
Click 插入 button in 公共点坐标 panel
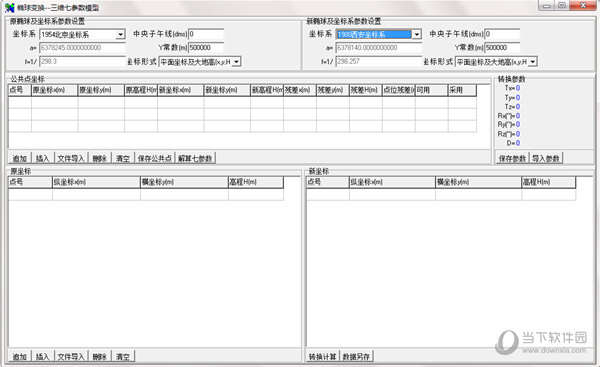click(x=42, y=158)
